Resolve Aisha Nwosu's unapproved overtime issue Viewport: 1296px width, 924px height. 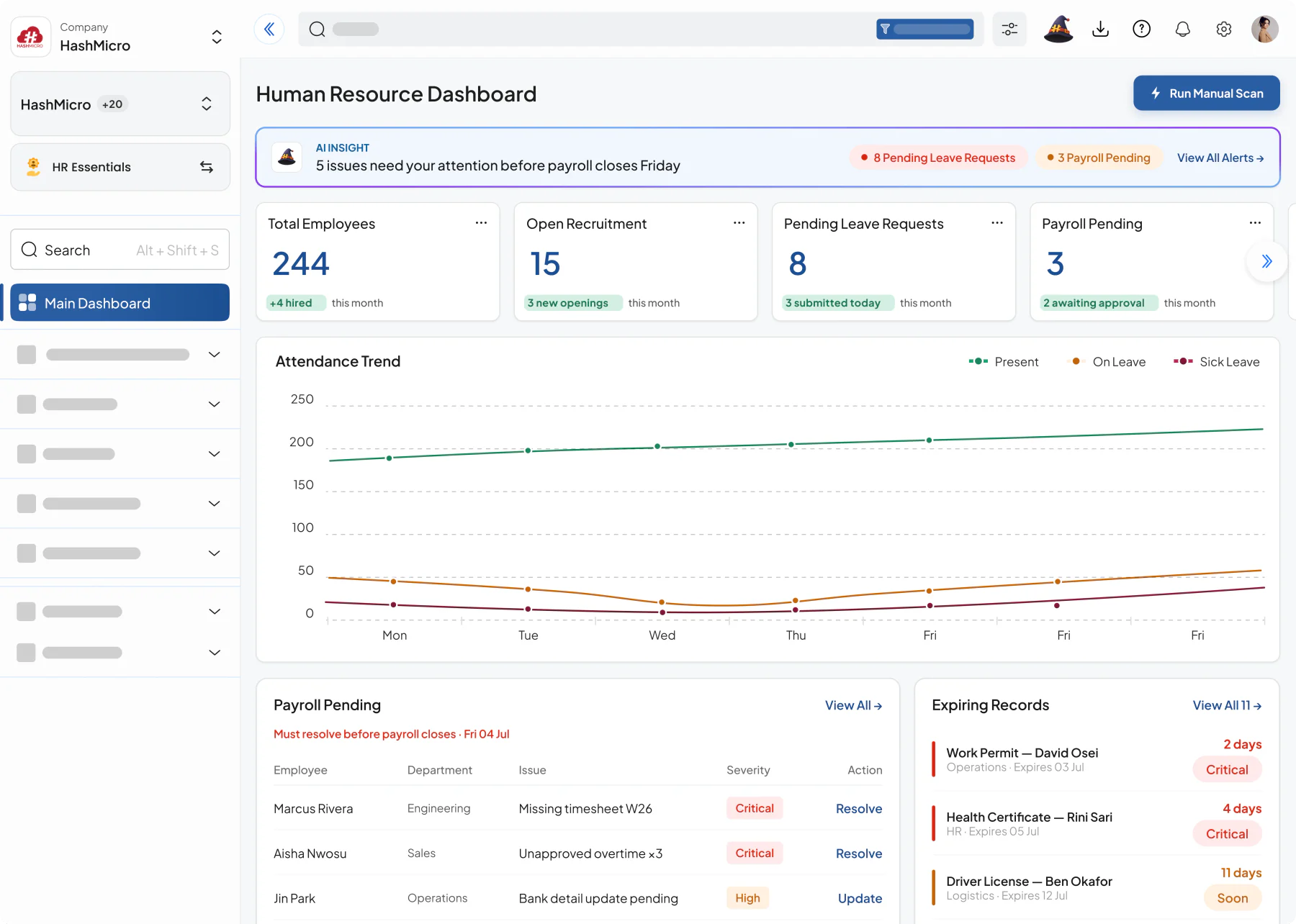[859, 853]
